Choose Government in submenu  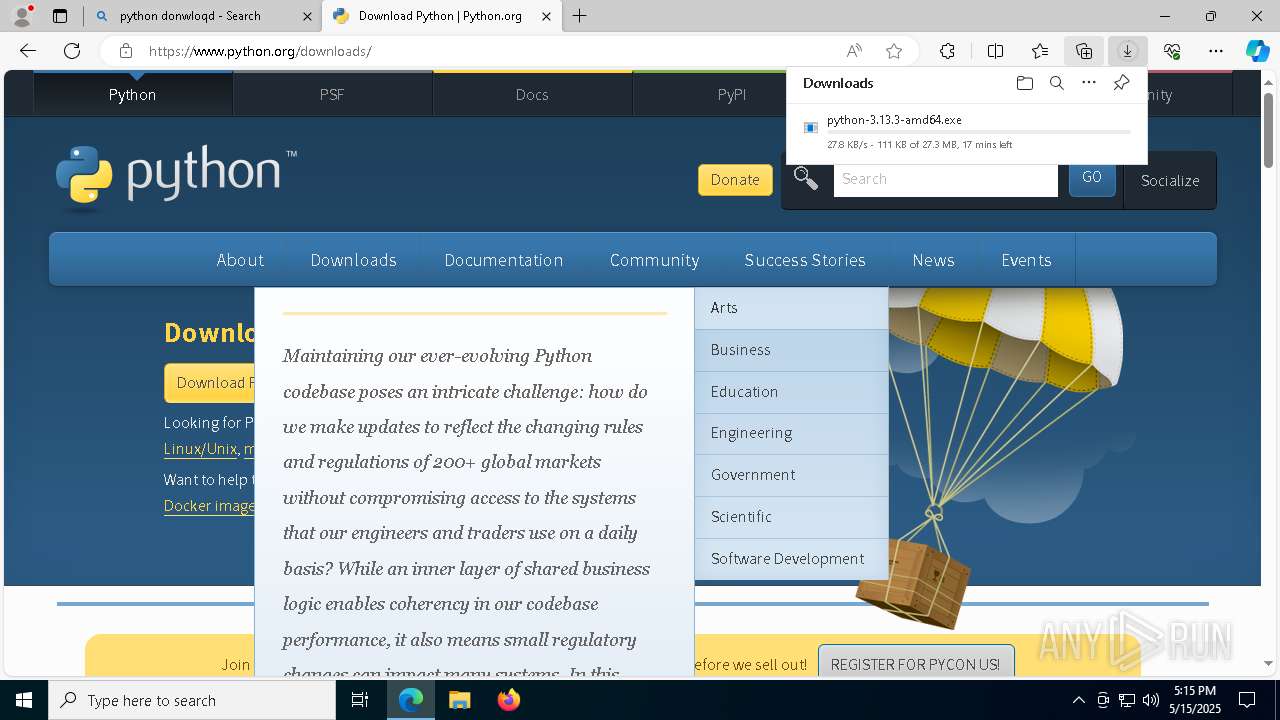791,475
